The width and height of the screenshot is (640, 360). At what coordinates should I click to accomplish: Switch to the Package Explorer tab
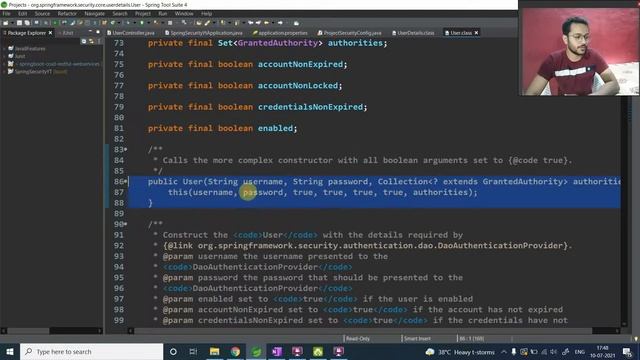(x=27, y=33)
